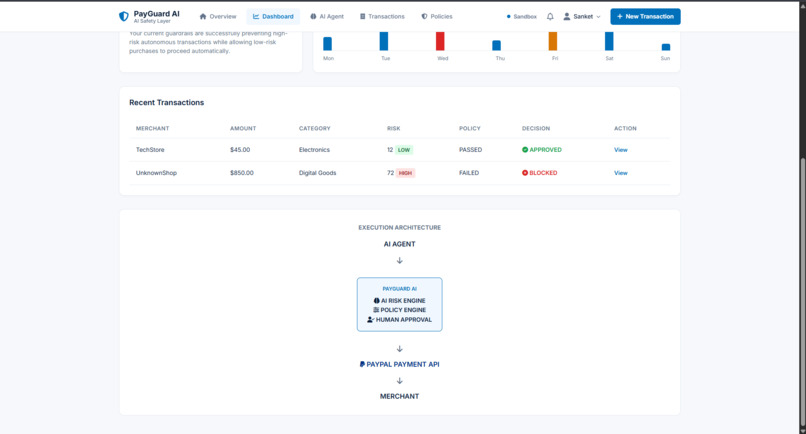Click the RISK column header
This screenshot has width=806, height=434.
tap(394, 129)
